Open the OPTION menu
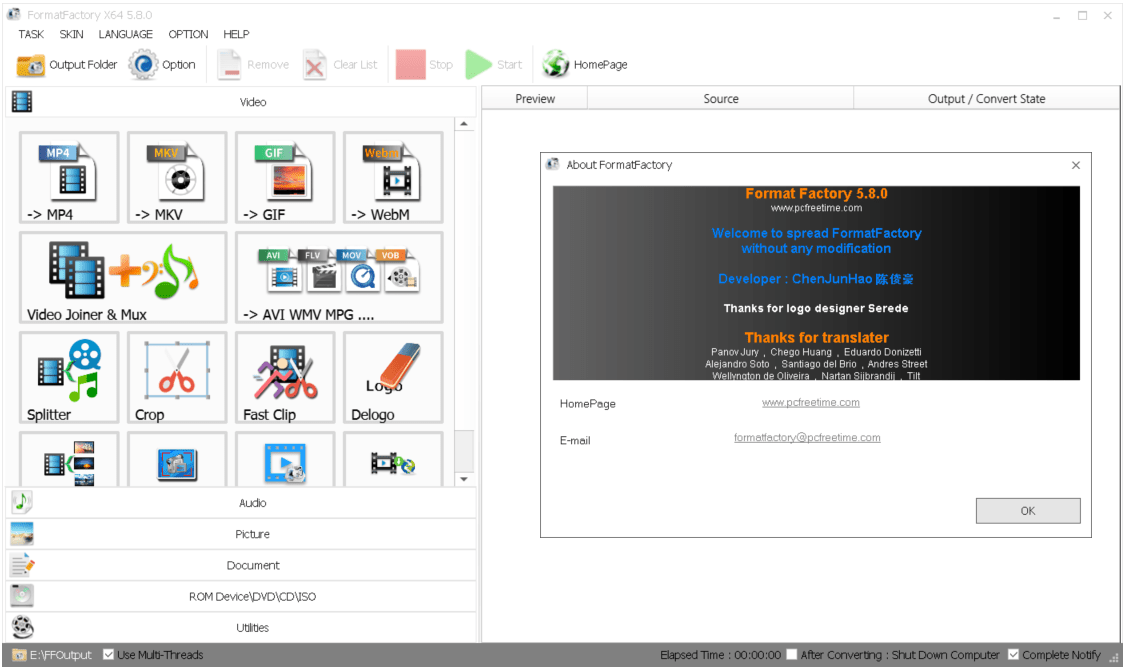 click(x=189, y=34)
